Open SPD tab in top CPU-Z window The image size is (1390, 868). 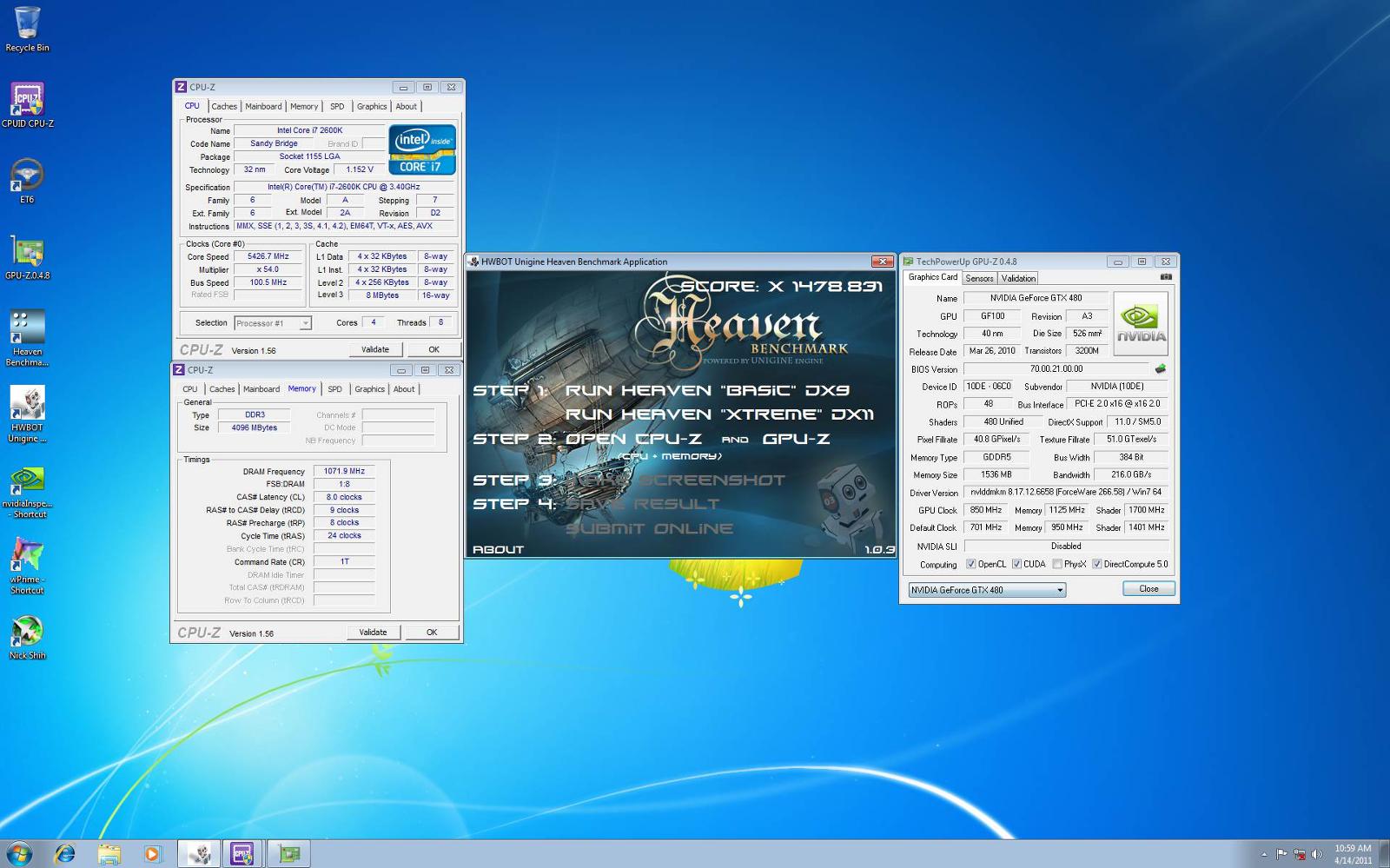point(337,106)
